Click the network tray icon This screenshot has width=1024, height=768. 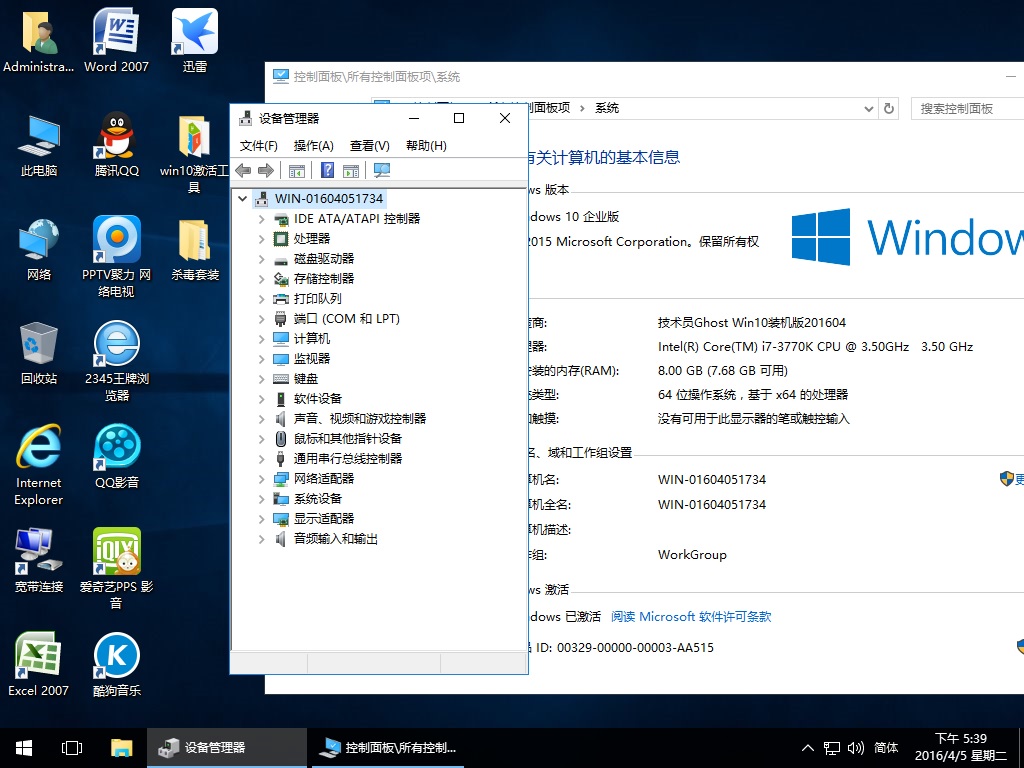[831, 748]
